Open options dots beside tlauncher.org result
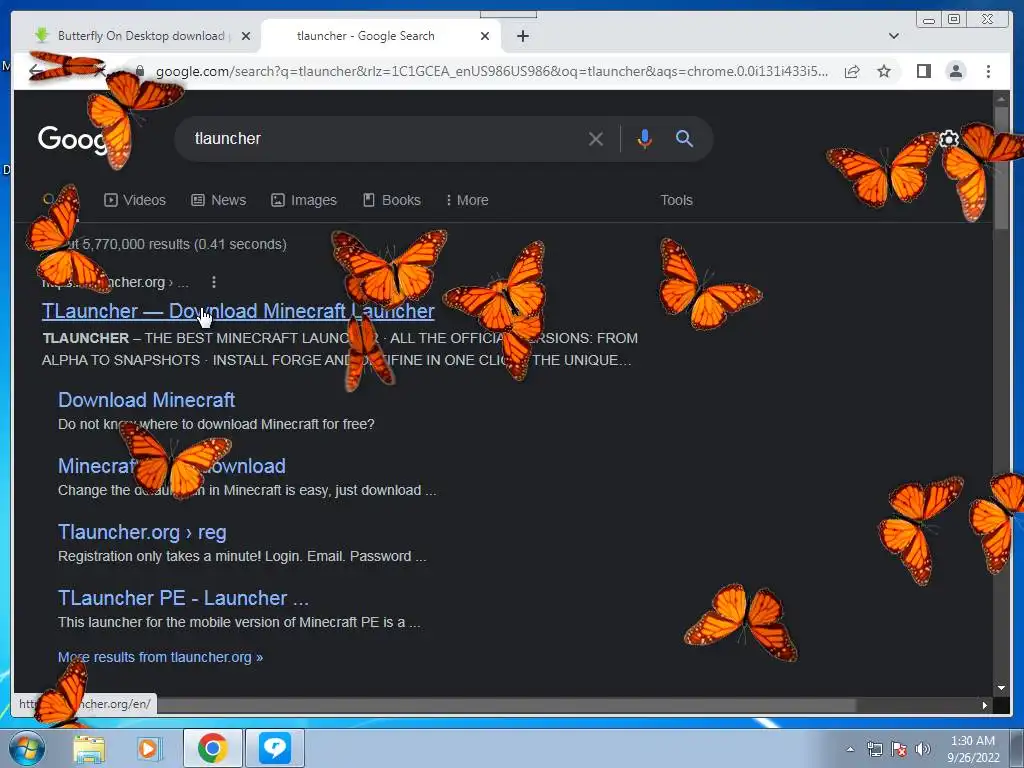This screenshot has width=1024, height=768. [214, 282]
